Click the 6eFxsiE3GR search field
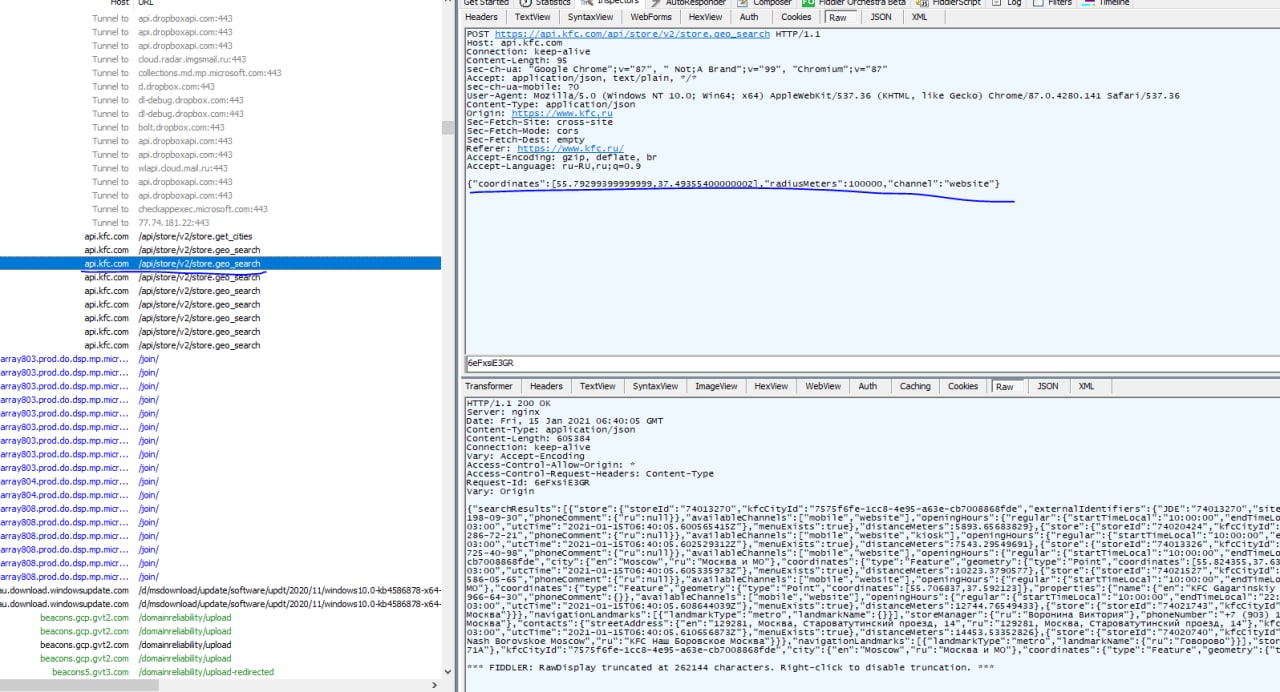Screen dimensions: 1280x692 pos(870,362)
